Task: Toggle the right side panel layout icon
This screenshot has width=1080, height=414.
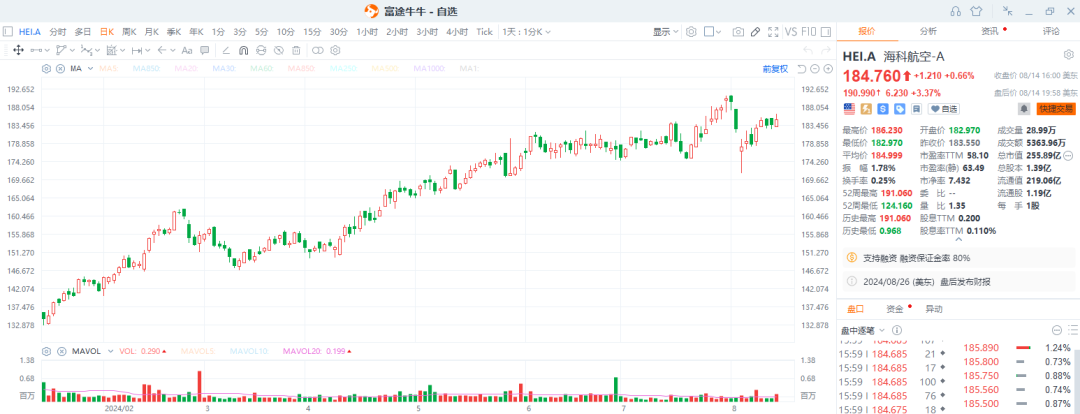Action: click(826, 32)
